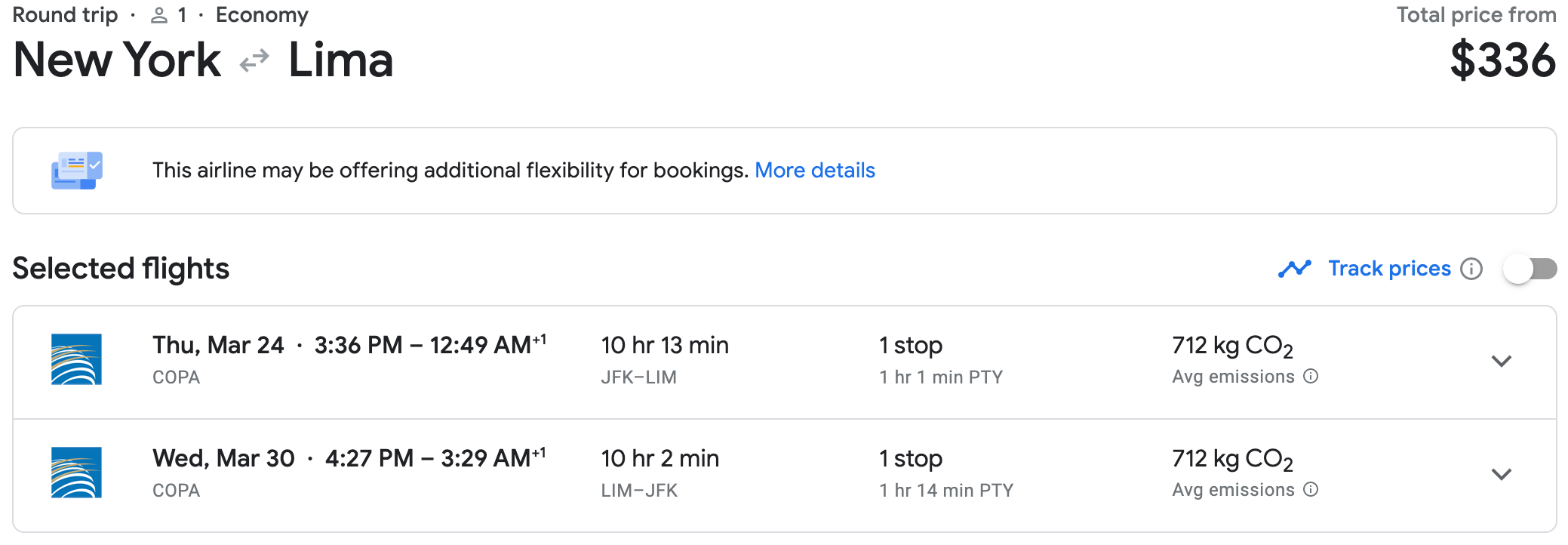Expand the Wed, Mar 30 flight details
1568x545 pixels.
[1502, 475]
